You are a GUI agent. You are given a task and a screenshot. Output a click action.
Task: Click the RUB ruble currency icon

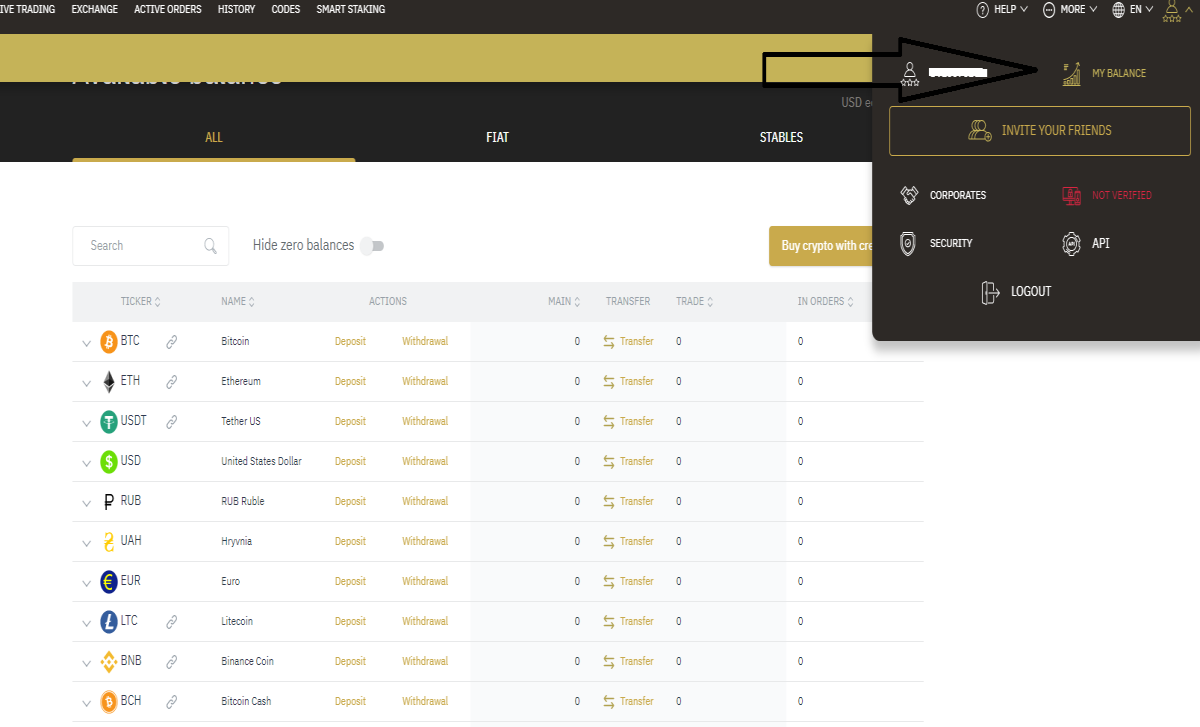point(109,502)
